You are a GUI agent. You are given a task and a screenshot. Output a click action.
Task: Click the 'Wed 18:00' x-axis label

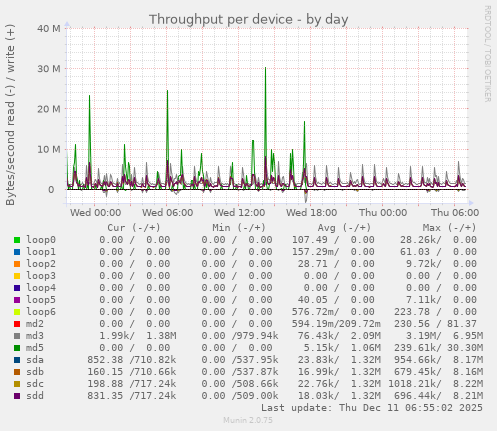312,213
